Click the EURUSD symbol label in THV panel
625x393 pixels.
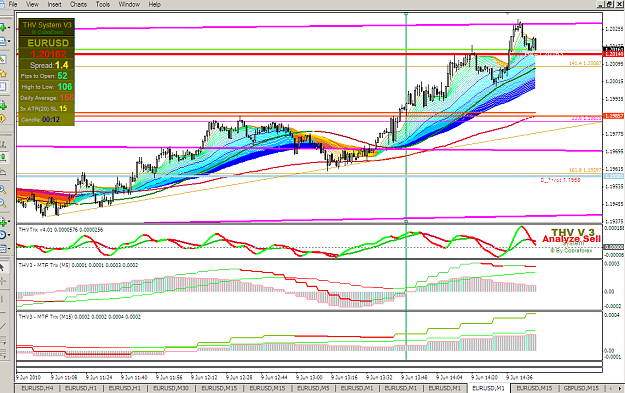point(48,43)
